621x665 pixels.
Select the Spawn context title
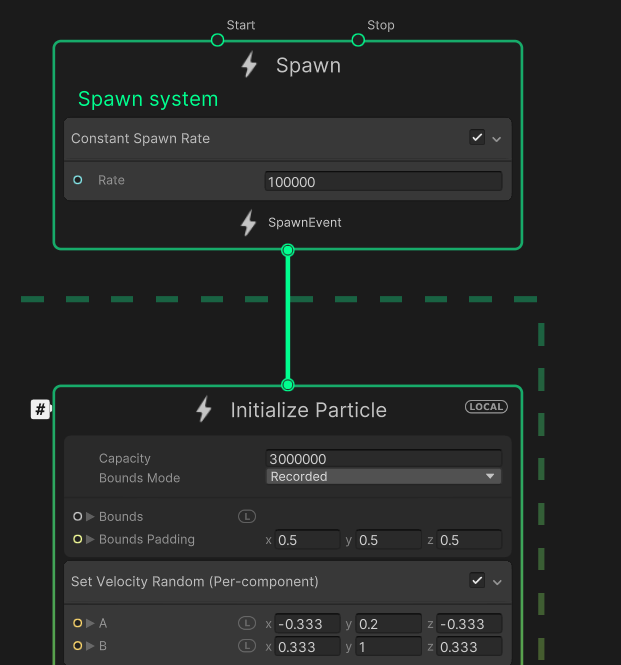[308, 66]
